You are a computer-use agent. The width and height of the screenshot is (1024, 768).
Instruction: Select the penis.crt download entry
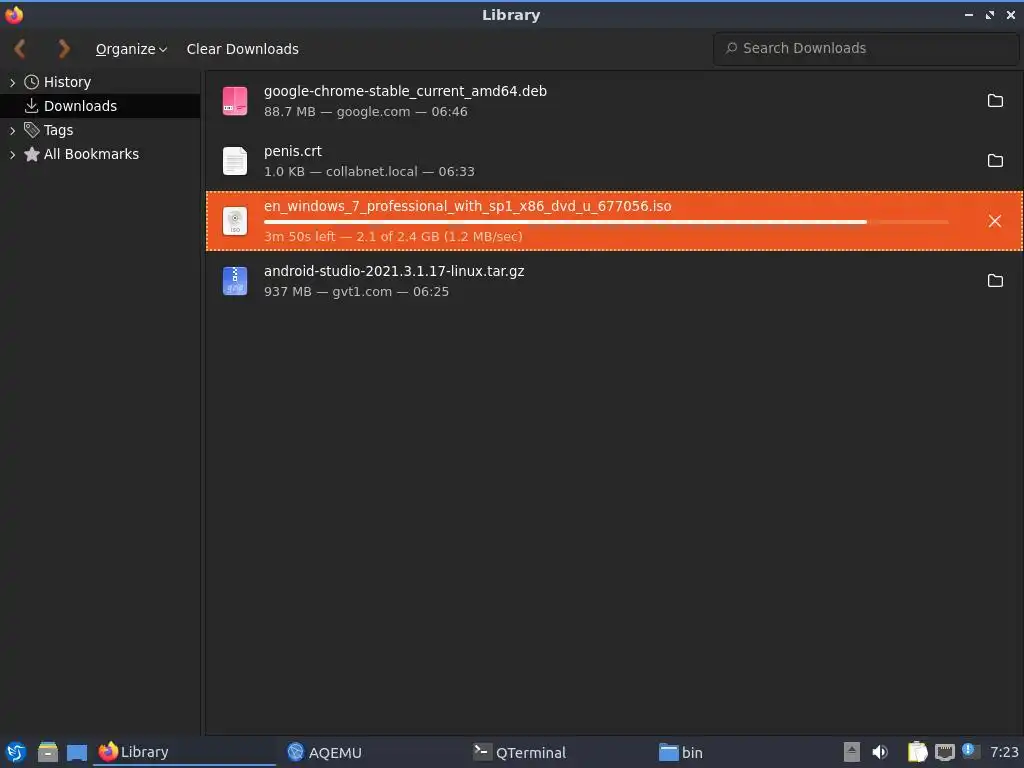614,161
